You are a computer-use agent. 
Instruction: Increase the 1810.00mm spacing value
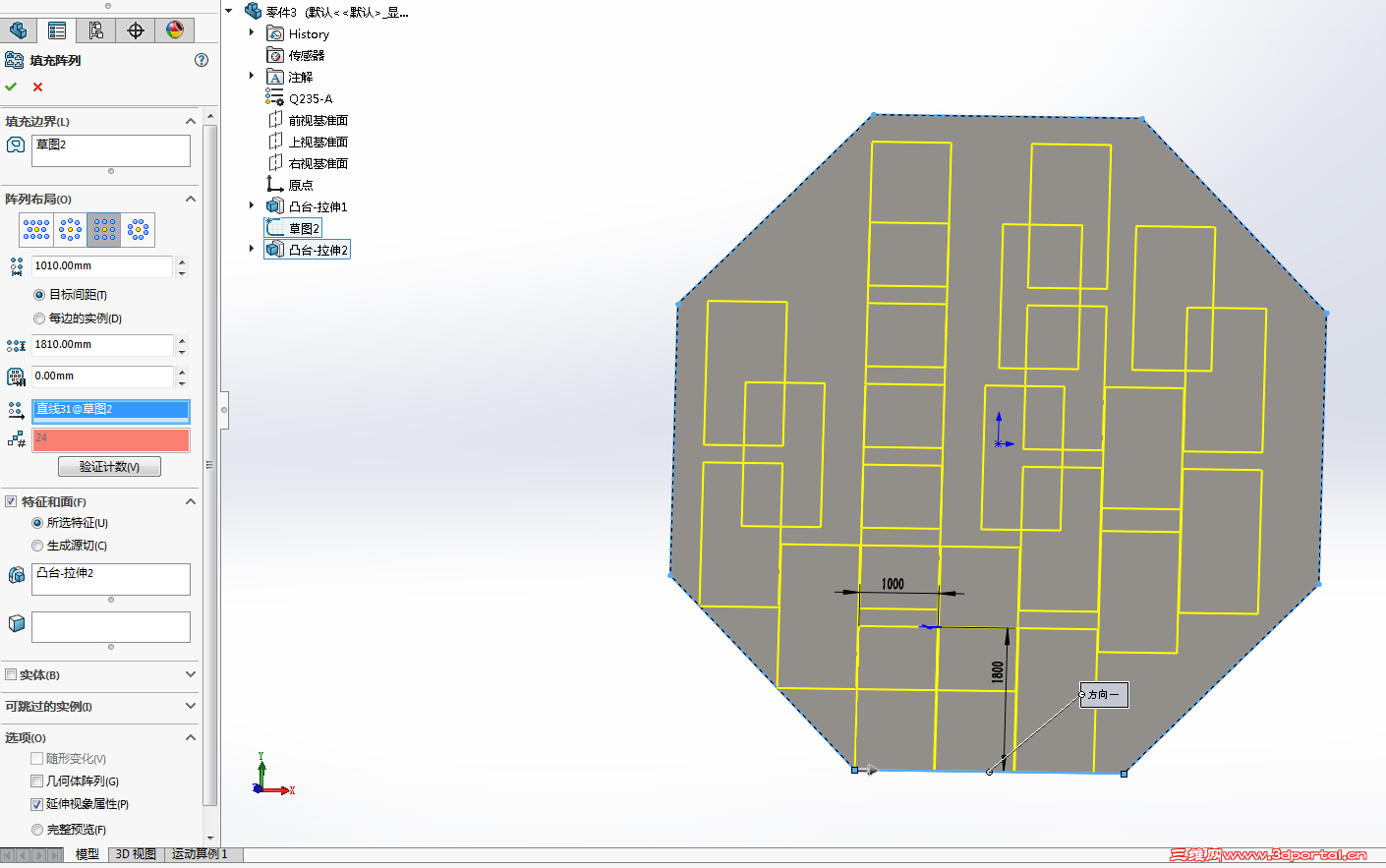coord(182,339)
